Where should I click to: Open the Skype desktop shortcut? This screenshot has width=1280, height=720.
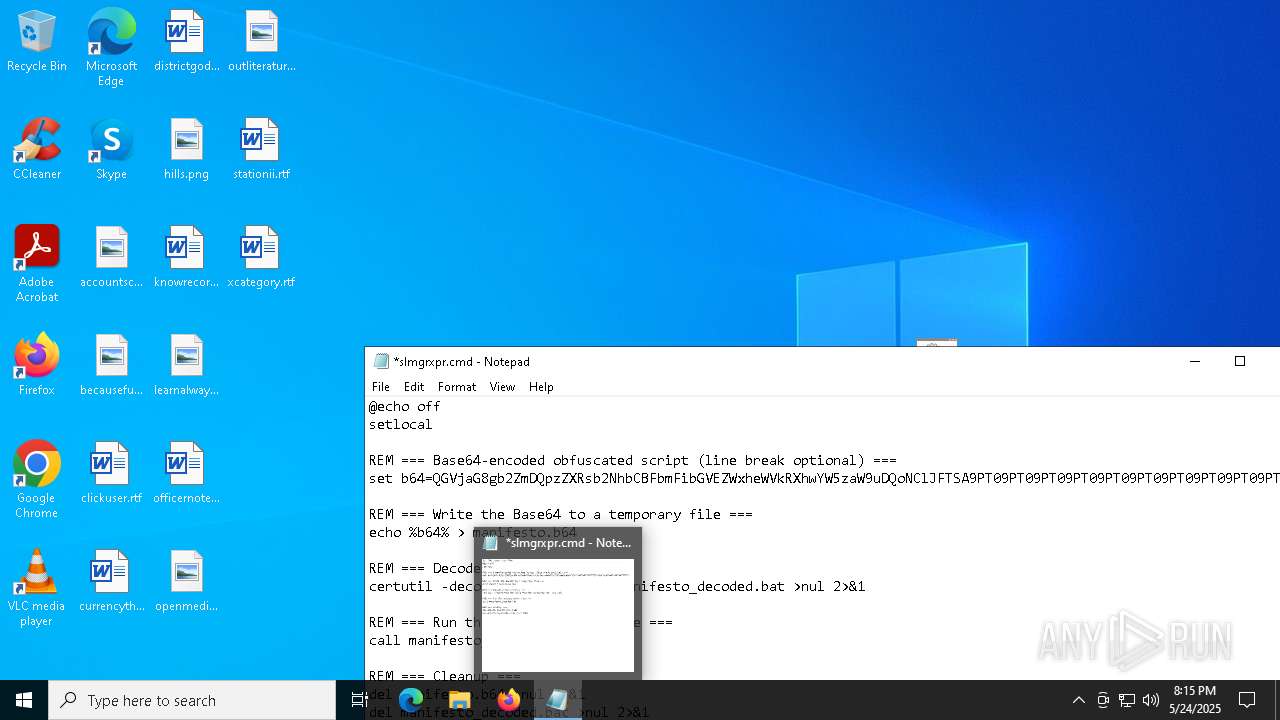click(111, 149)
